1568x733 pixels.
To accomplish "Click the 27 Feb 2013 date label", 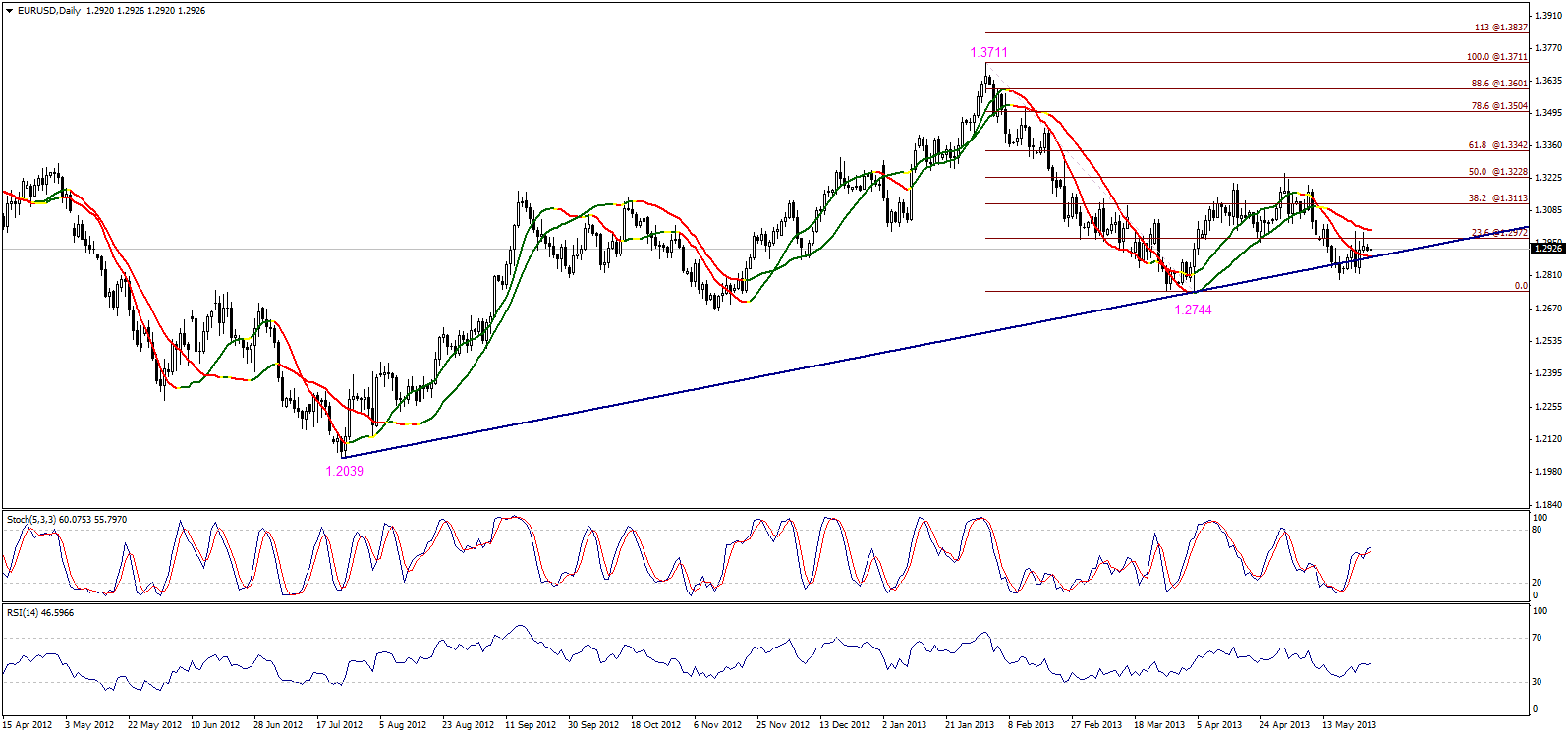I will click(x=1096, y=725).
